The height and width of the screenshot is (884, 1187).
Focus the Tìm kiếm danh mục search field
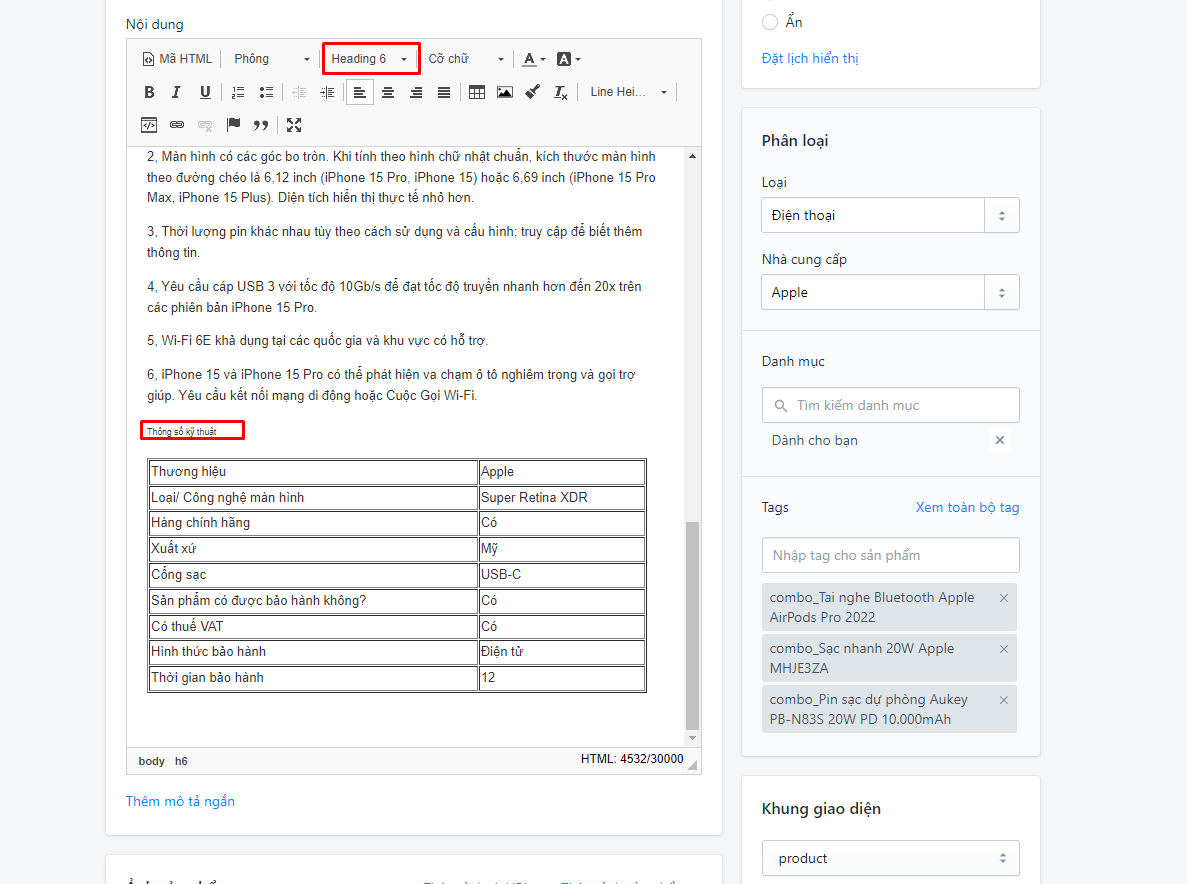[x=890, y=406]
